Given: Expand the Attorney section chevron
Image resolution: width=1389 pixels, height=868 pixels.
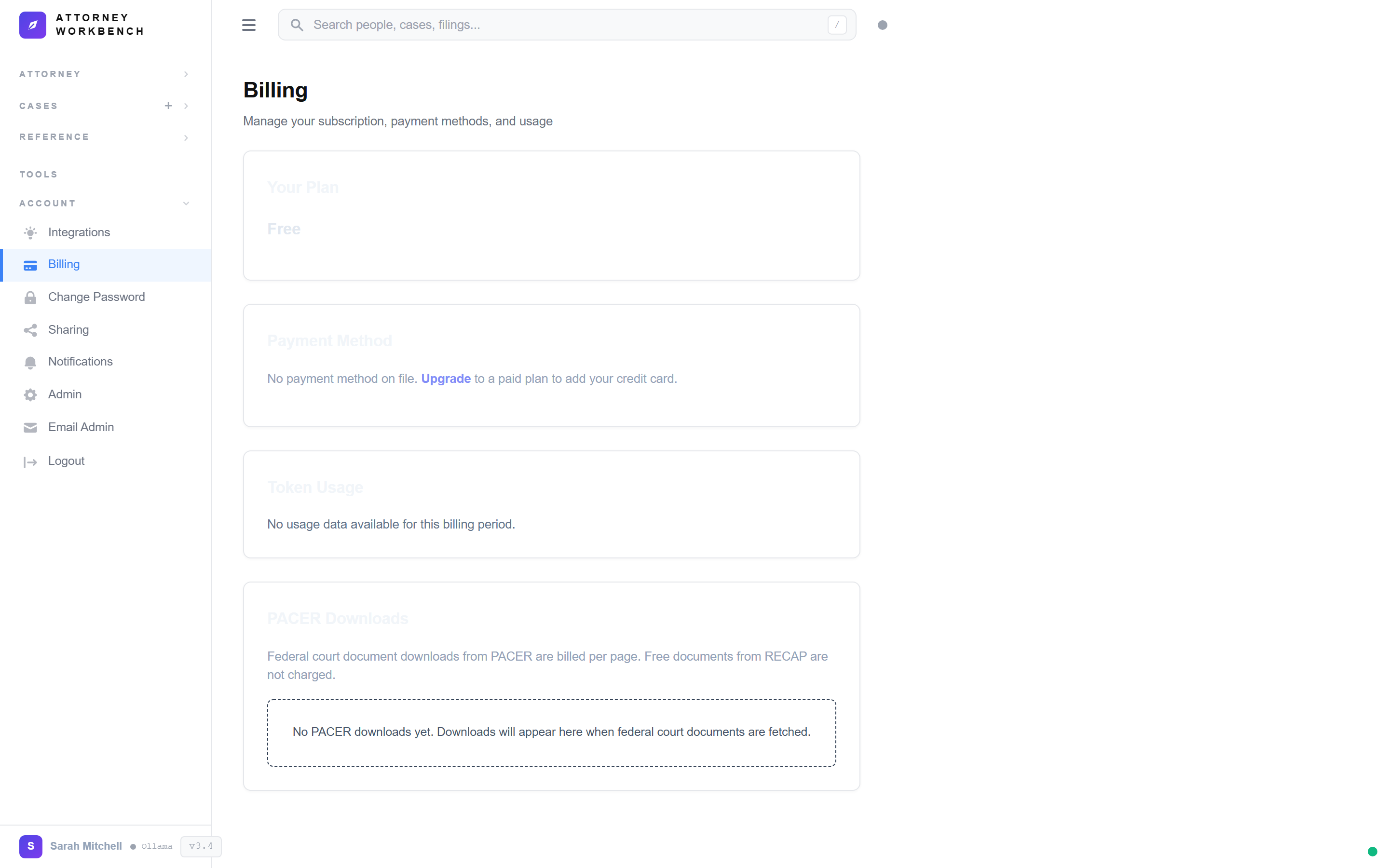Looking at the screenshot, I should click(186, 74).
